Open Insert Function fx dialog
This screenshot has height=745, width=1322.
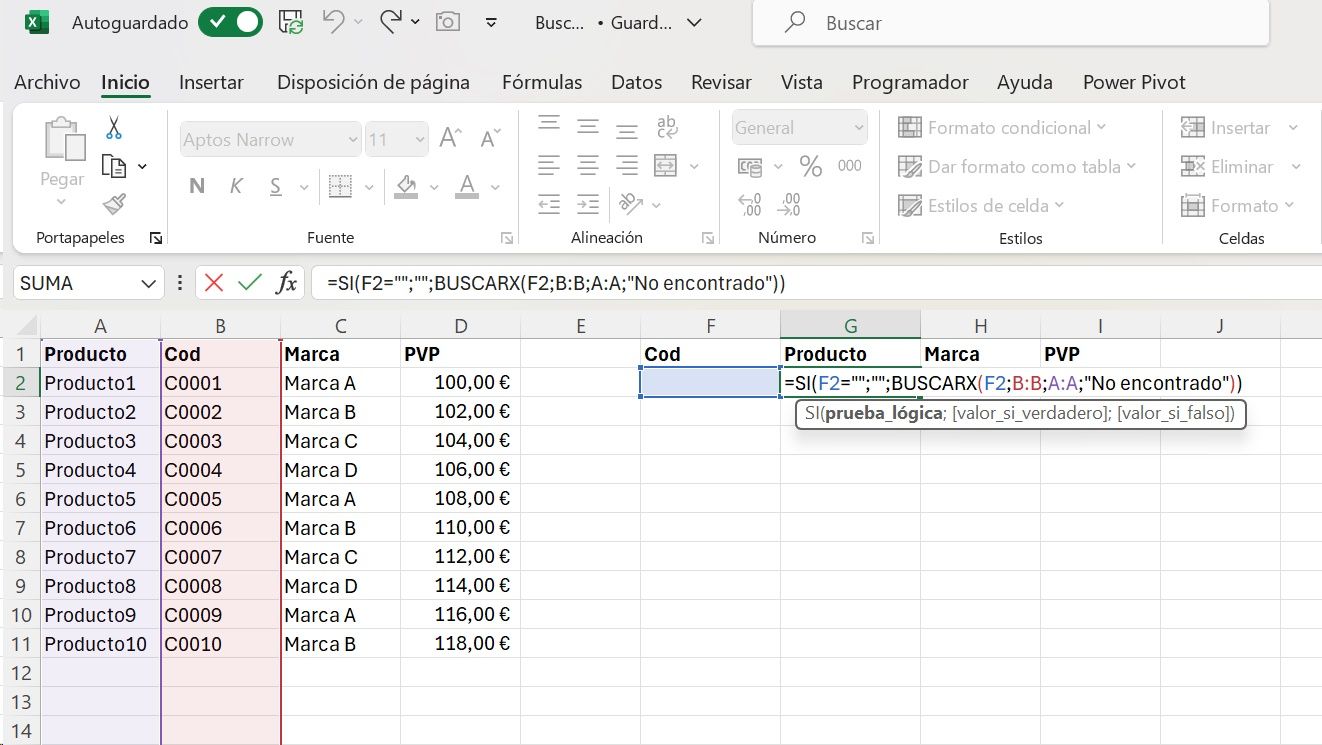click(x=286, y=283)
